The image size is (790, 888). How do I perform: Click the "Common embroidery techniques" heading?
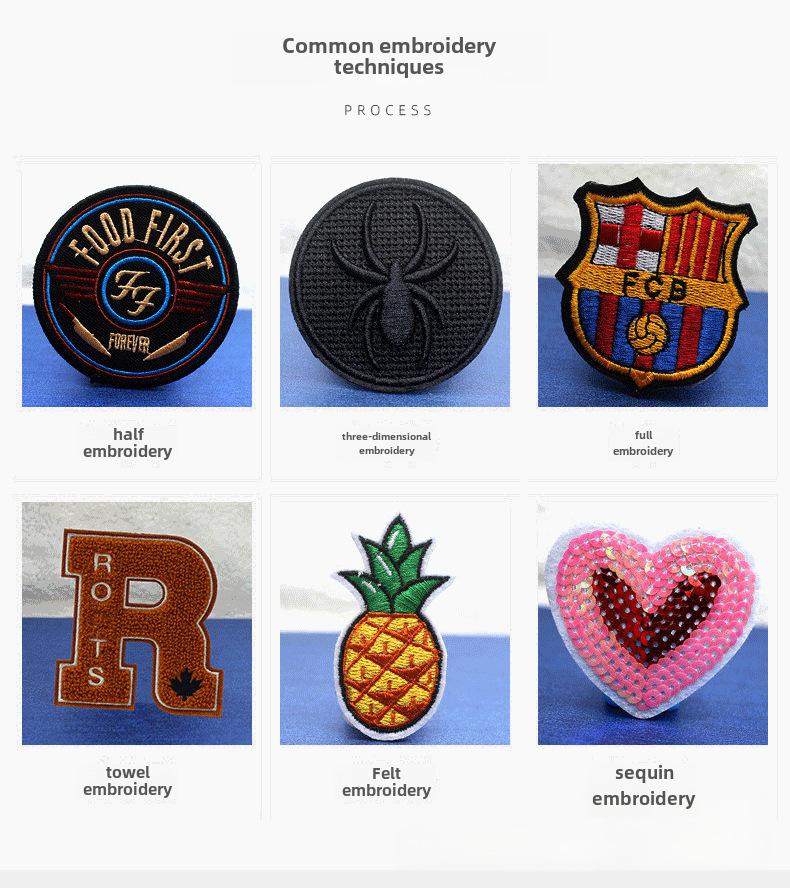click(x=389, y=56)
